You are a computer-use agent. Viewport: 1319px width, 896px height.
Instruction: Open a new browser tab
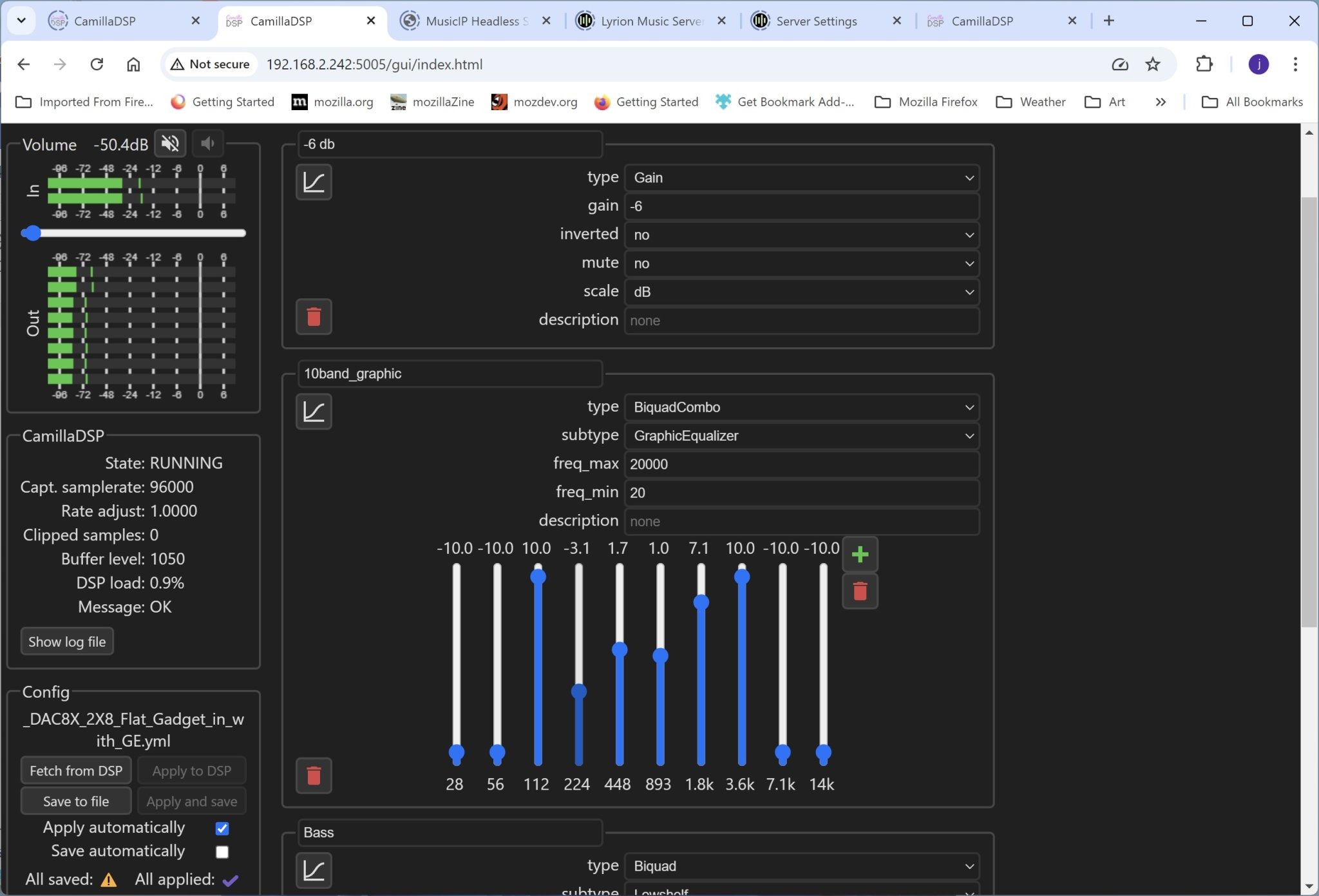tap(1109, 21)
